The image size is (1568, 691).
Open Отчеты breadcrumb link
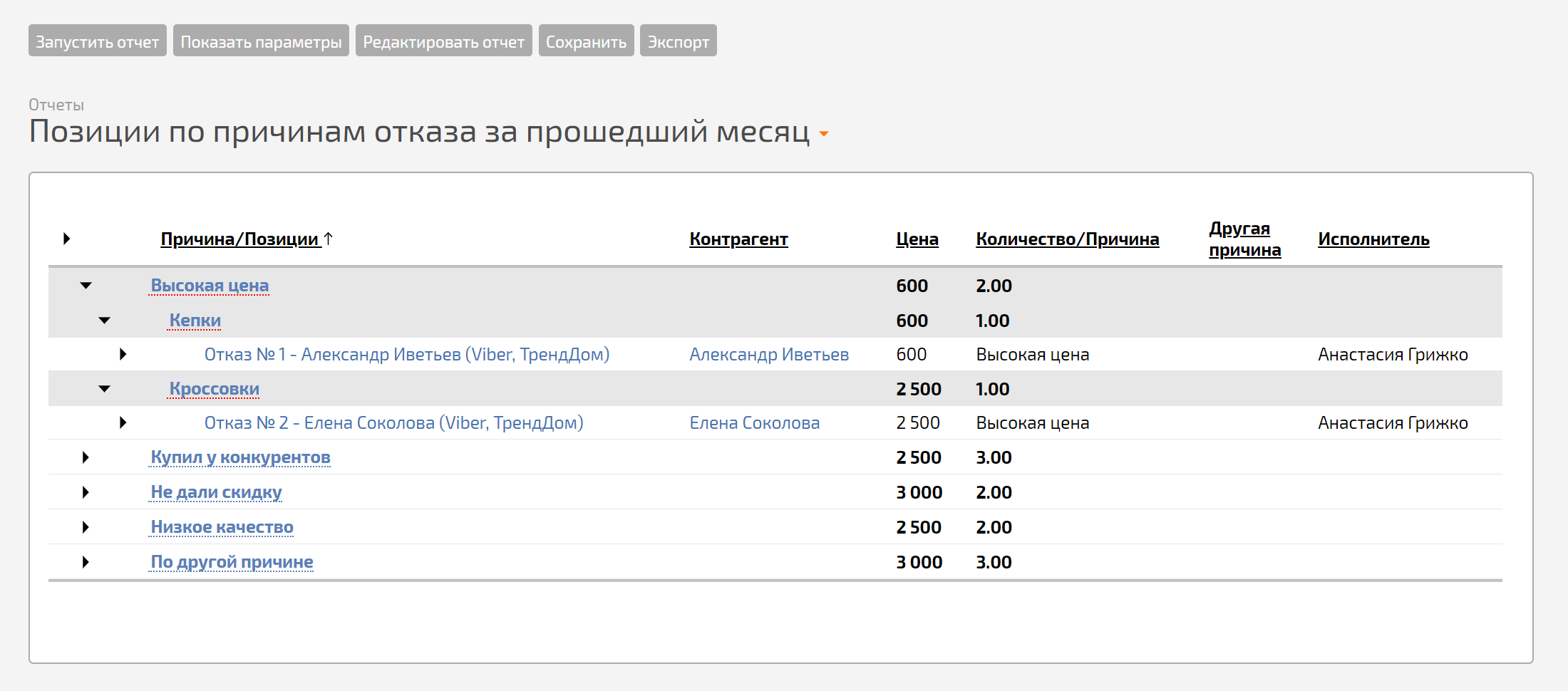56,105
